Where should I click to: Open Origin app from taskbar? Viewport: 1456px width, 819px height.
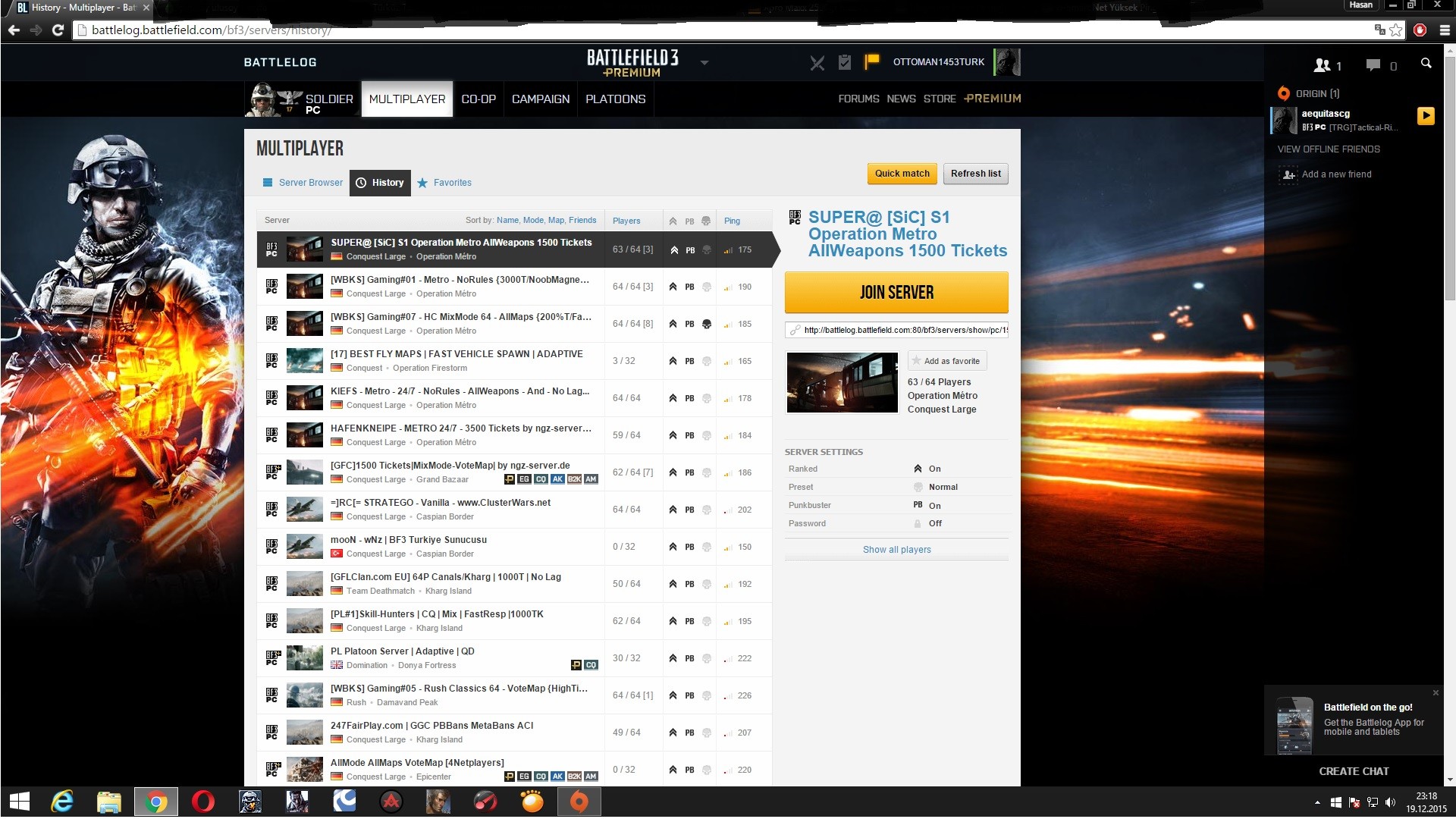pyautogui.click(x=579, y=802)
